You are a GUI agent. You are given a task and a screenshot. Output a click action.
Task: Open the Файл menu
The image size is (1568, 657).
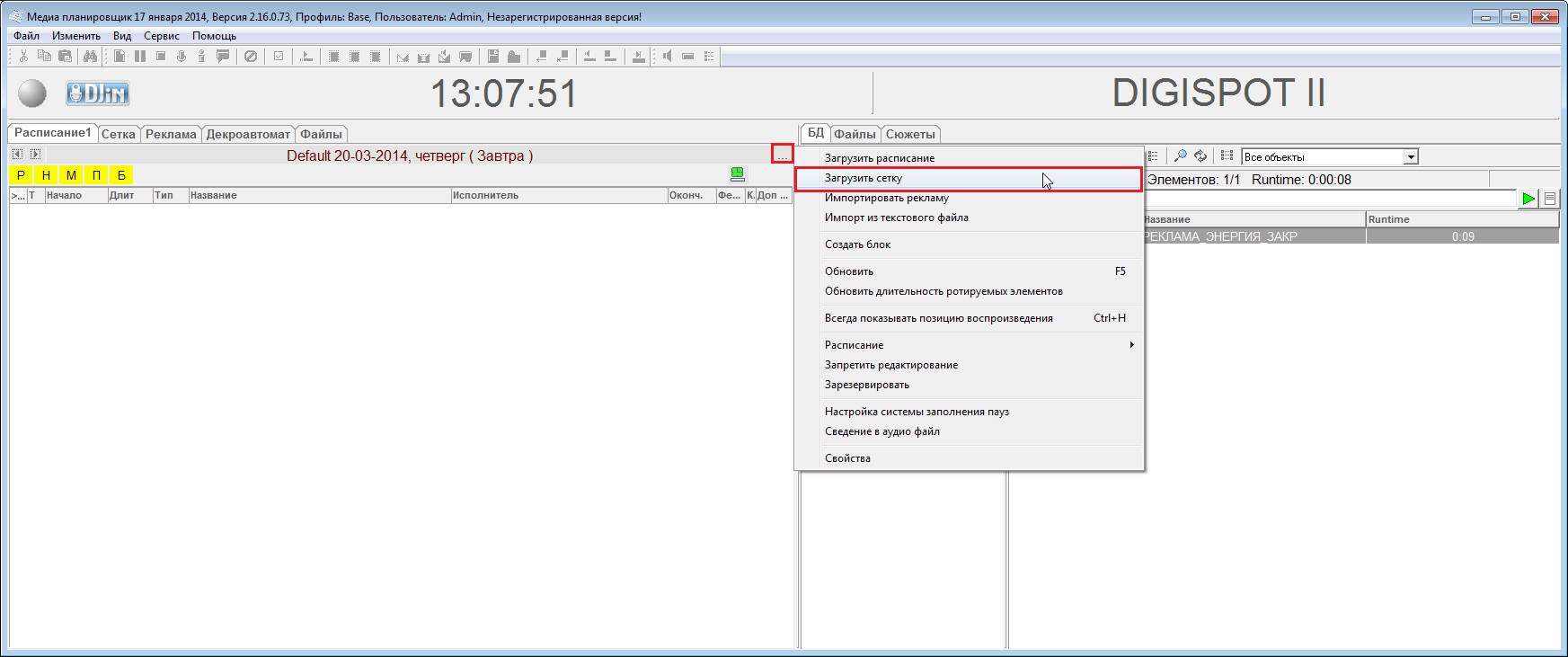26,36
